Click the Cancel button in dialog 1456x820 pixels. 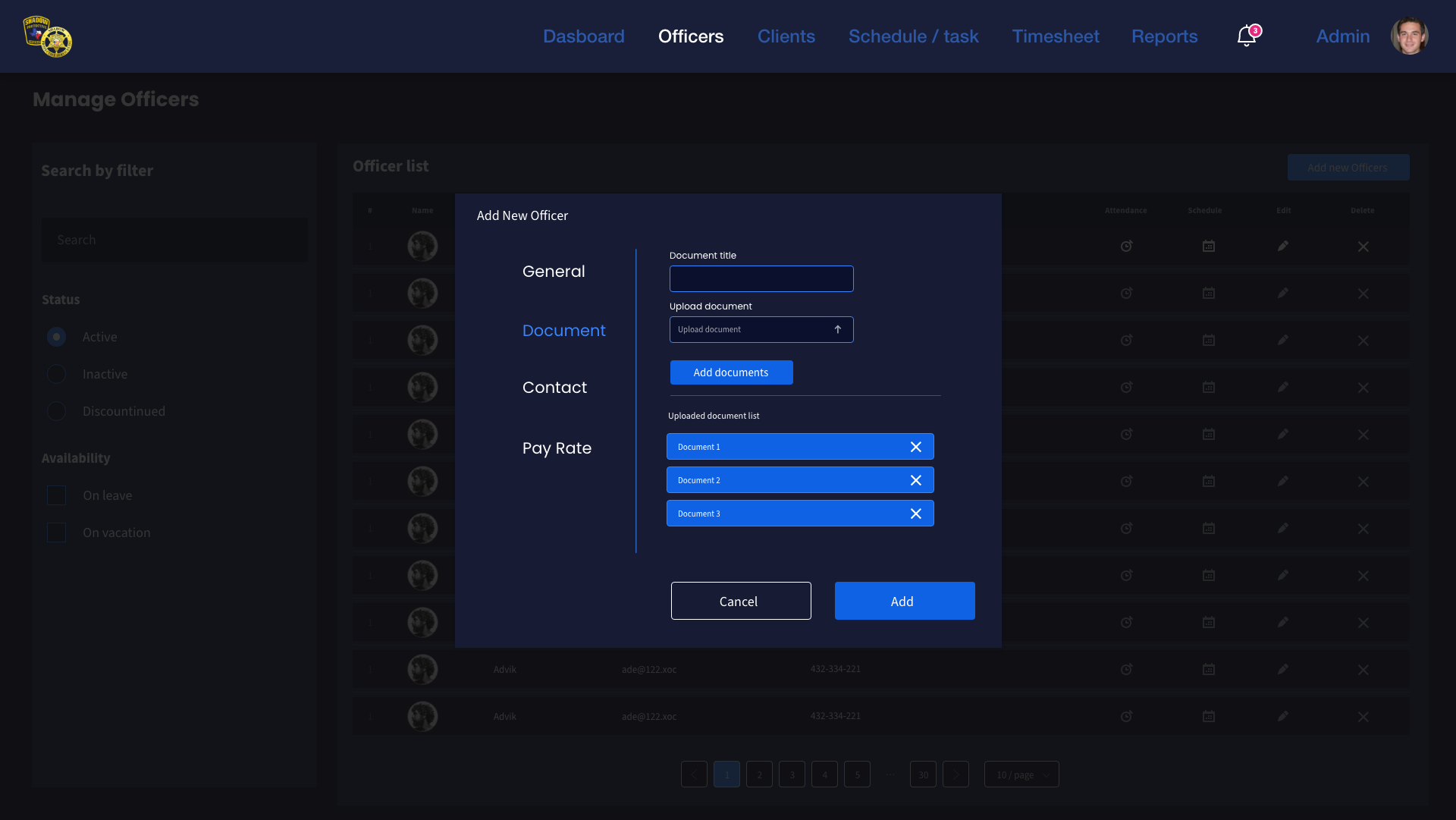740,601
